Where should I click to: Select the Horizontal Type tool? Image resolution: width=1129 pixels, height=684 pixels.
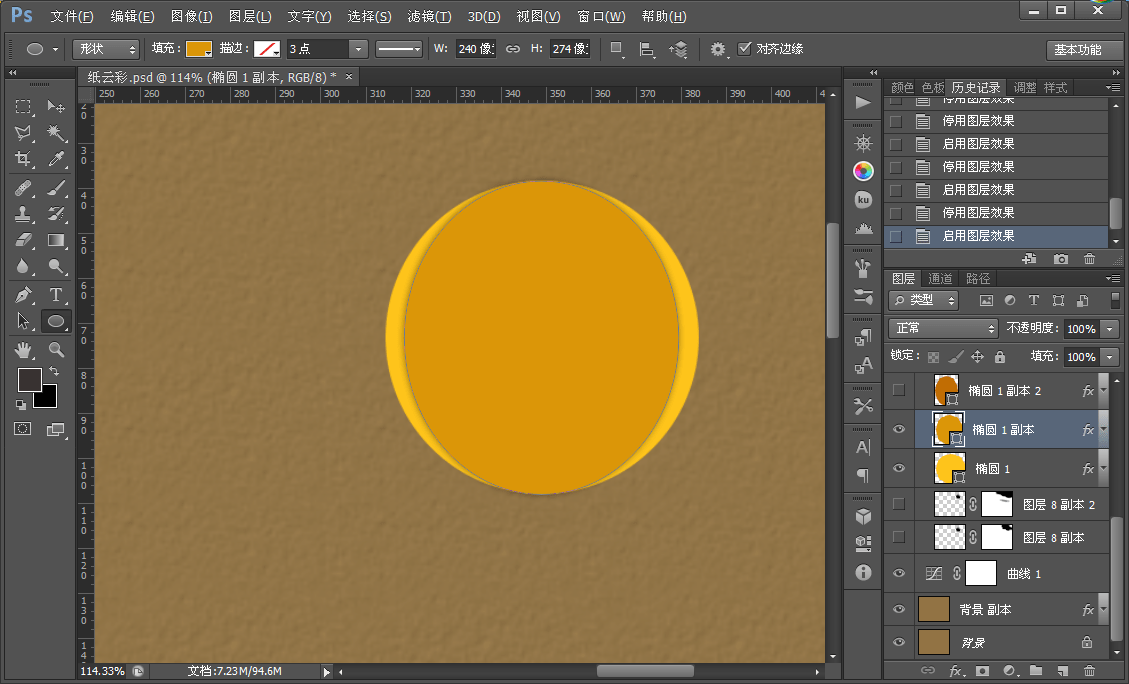tap(56, 294)
